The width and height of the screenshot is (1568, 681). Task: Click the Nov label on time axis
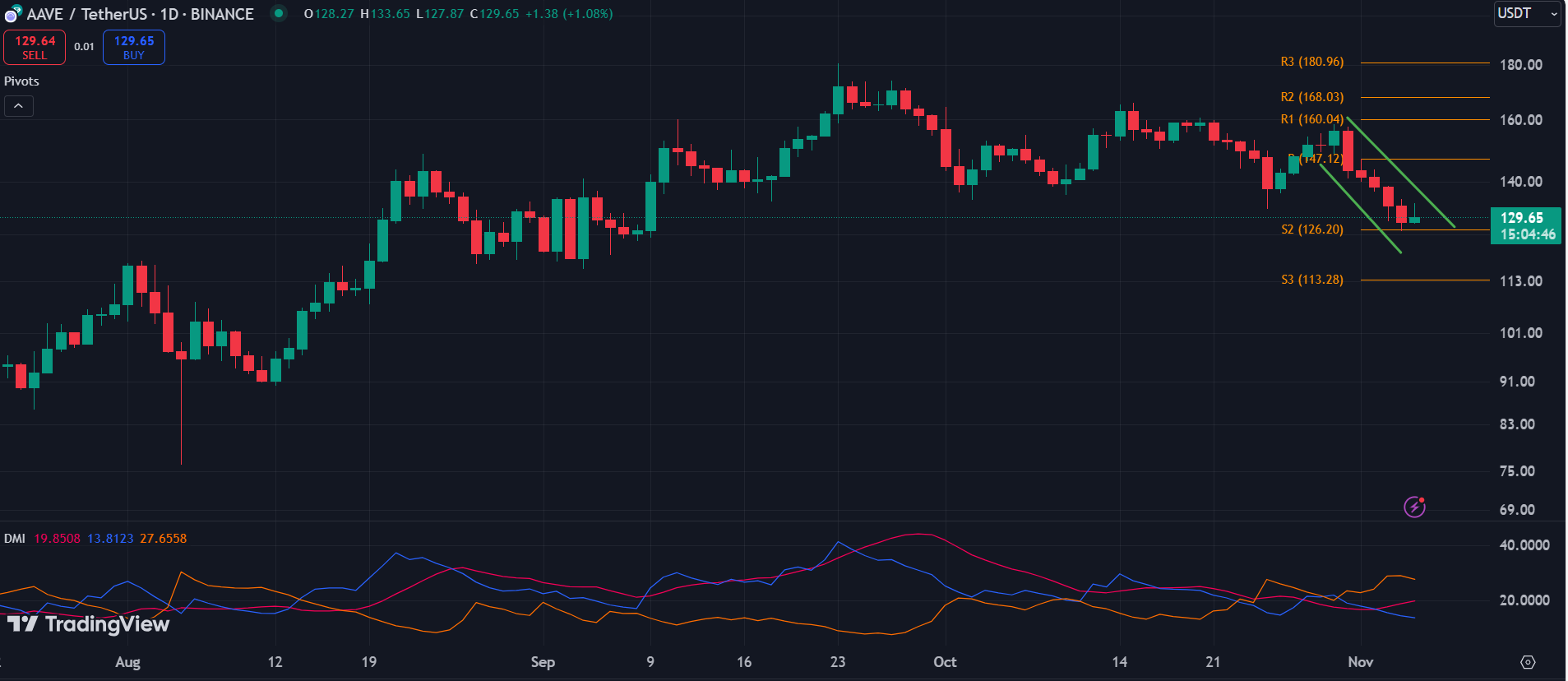1361,662
